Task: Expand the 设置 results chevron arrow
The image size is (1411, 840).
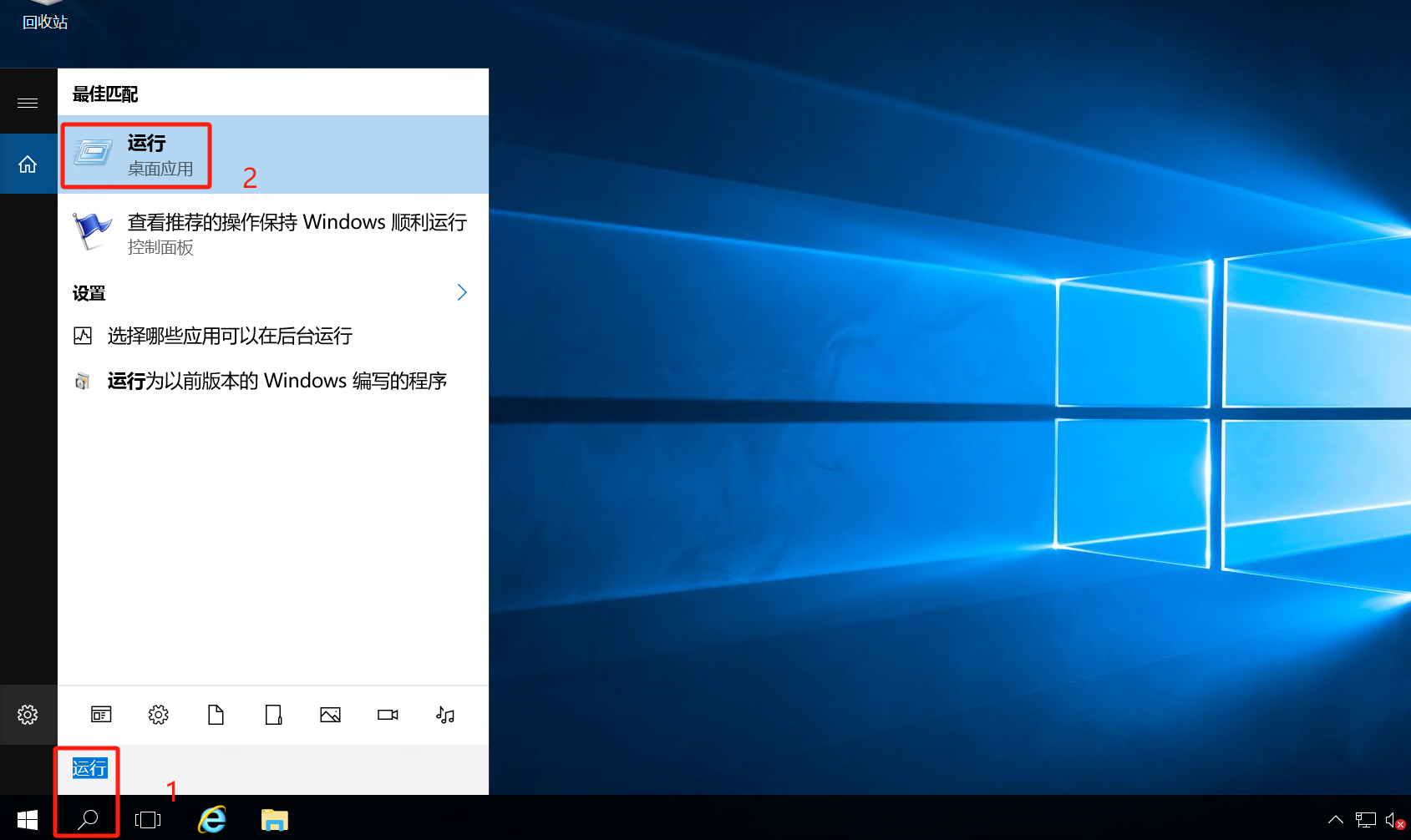Action: [x=462, y=292]
